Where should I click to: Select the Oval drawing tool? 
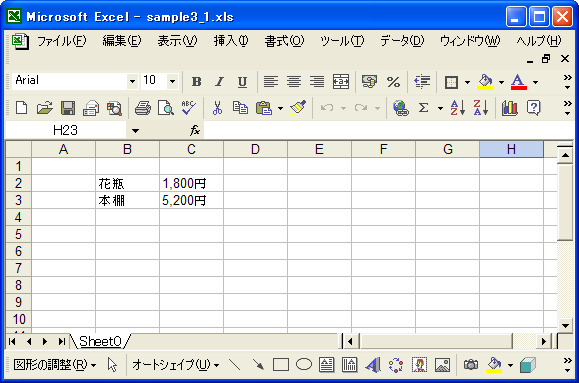pos(304,365)
